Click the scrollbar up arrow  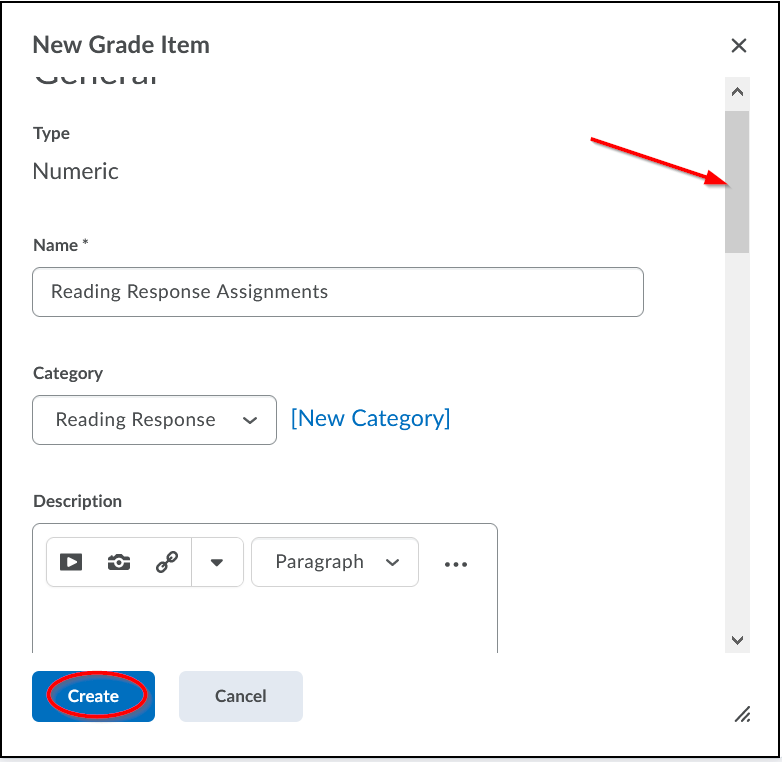coord(738,93)
